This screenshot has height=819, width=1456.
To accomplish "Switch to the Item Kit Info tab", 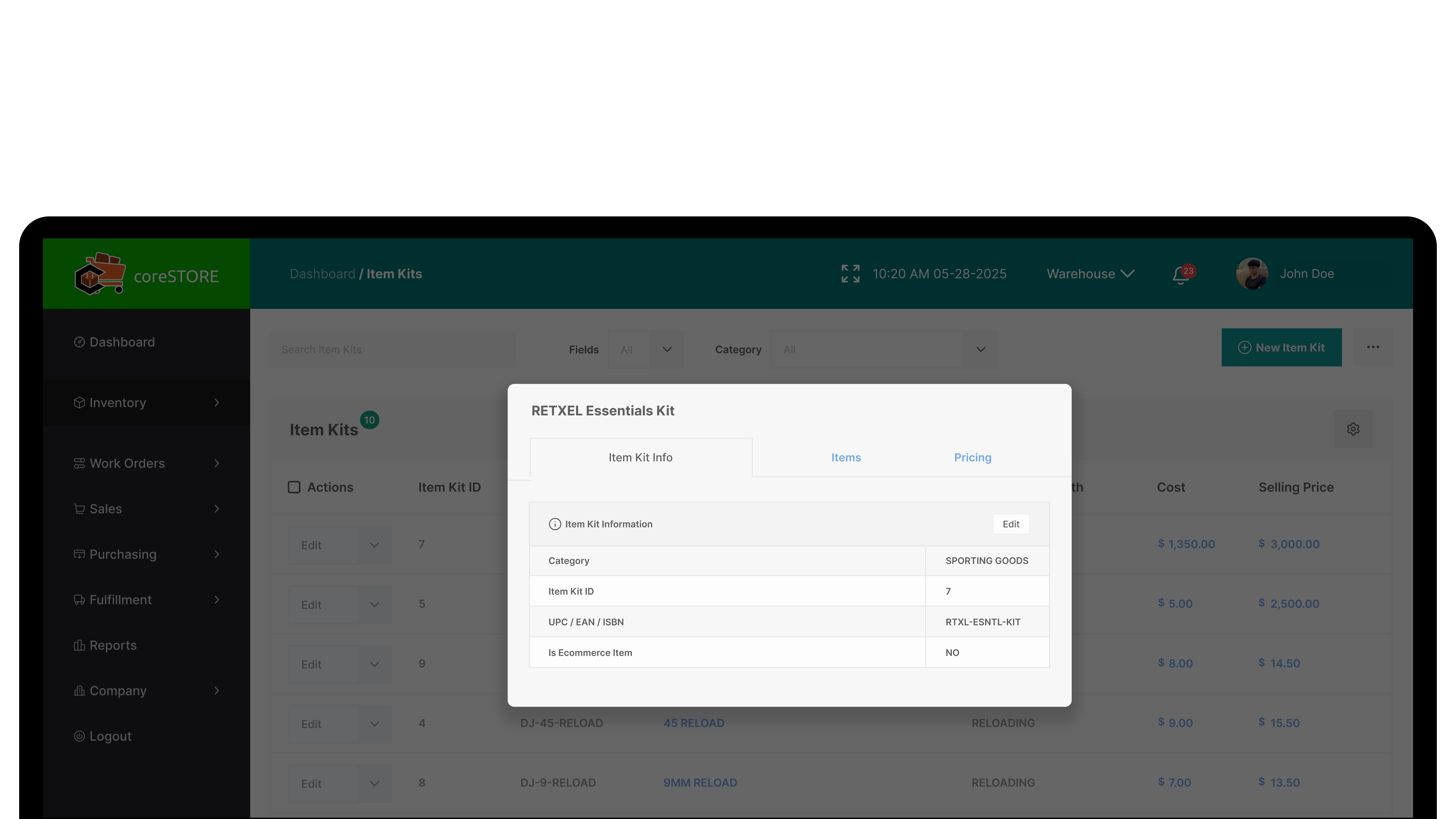I will 640,457.
